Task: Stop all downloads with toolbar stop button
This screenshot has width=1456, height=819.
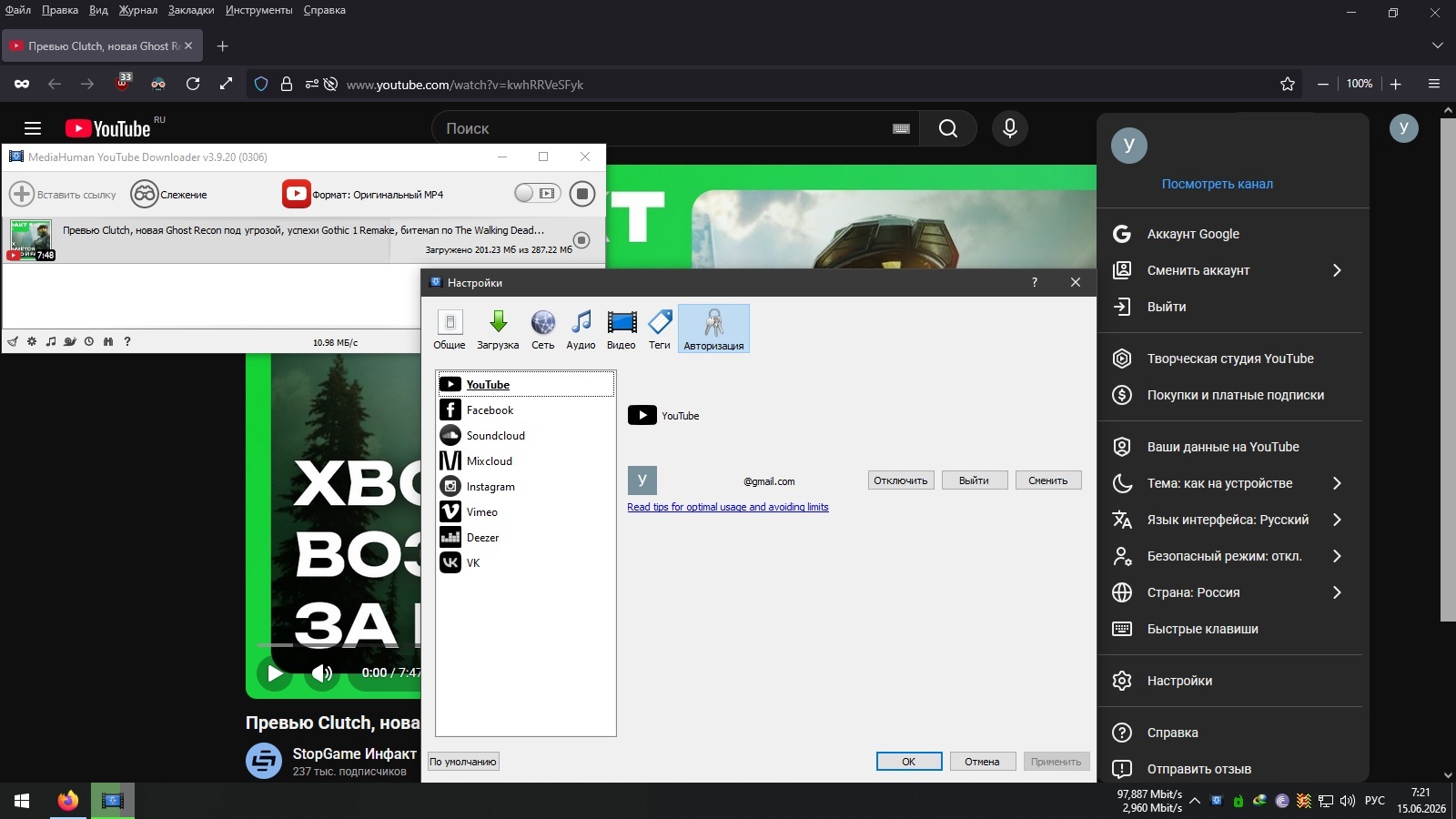Action: click(x=582, y=194)
